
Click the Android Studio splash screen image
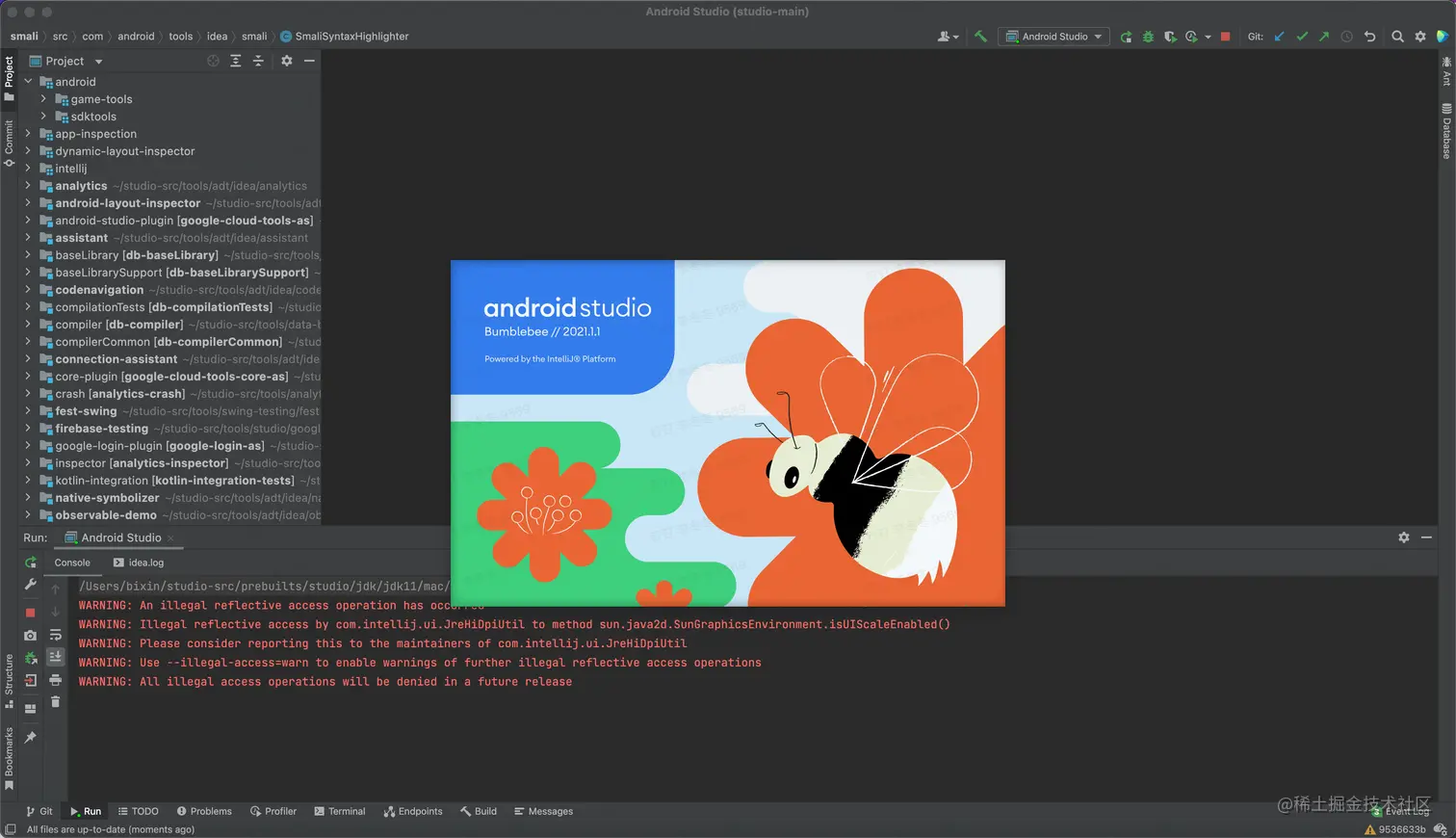pyautogui.click(x=728, y=432)
